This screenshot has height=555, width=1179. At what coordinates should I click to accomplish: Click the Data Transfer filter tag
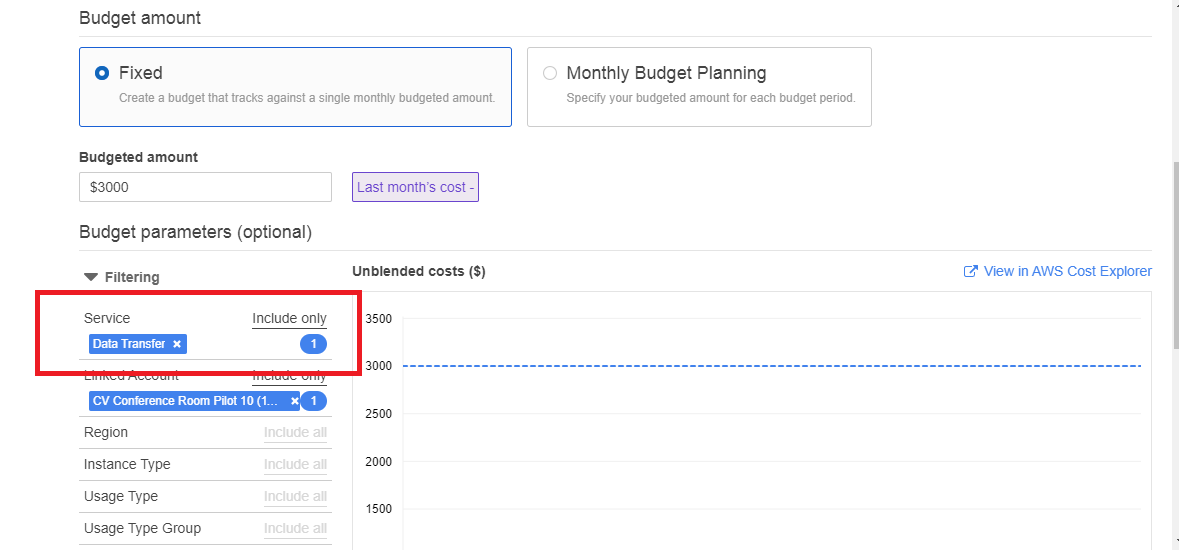tap(129, 344)
